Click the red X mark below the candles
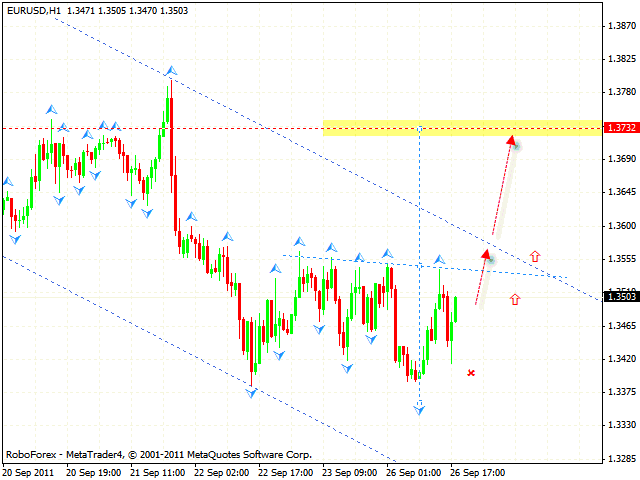This screenshot has width=640, height=480. tap(471, 373)
